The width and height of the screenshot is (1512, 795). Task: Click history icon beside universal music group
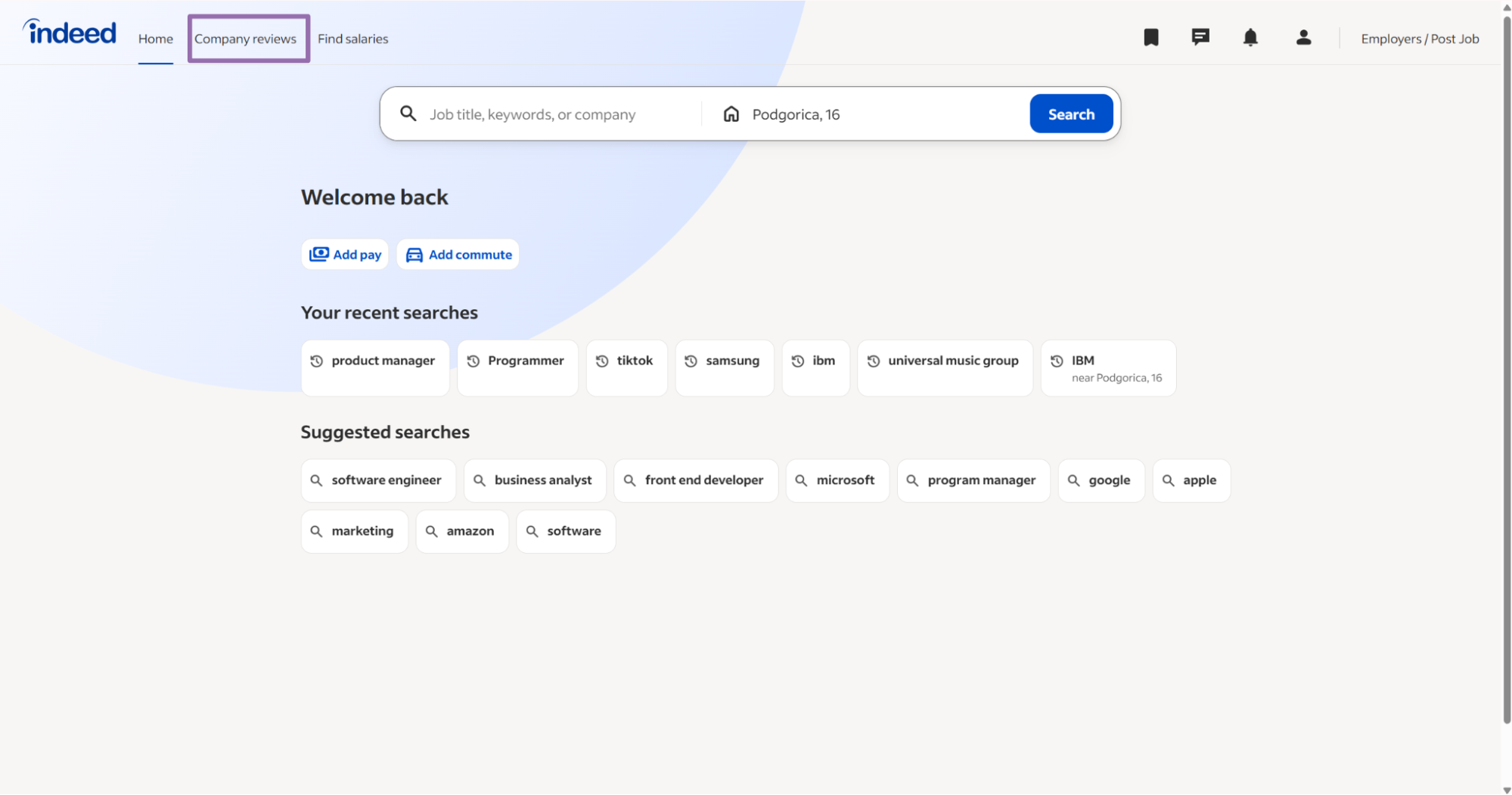pos(873,361)
